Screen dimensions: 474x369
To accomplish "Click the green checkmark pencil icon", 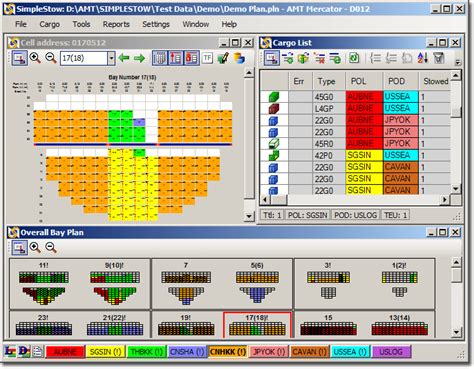I will 223,58.
